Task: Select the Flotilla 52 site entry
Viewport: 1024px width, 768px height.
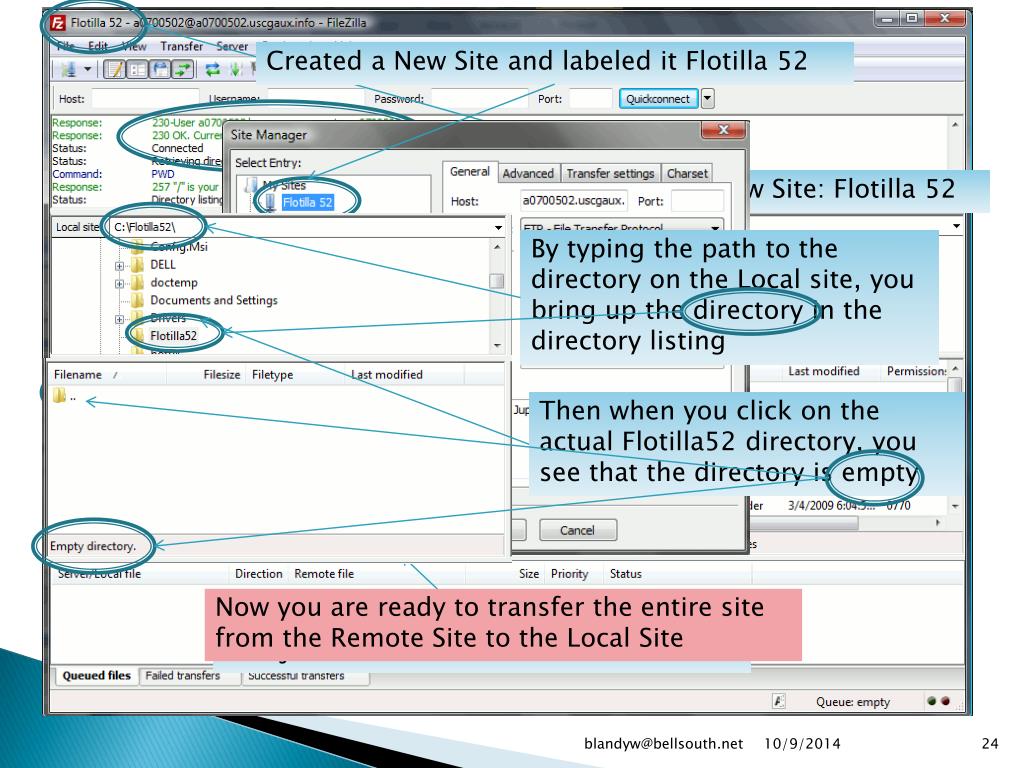Action: [308, 202]
